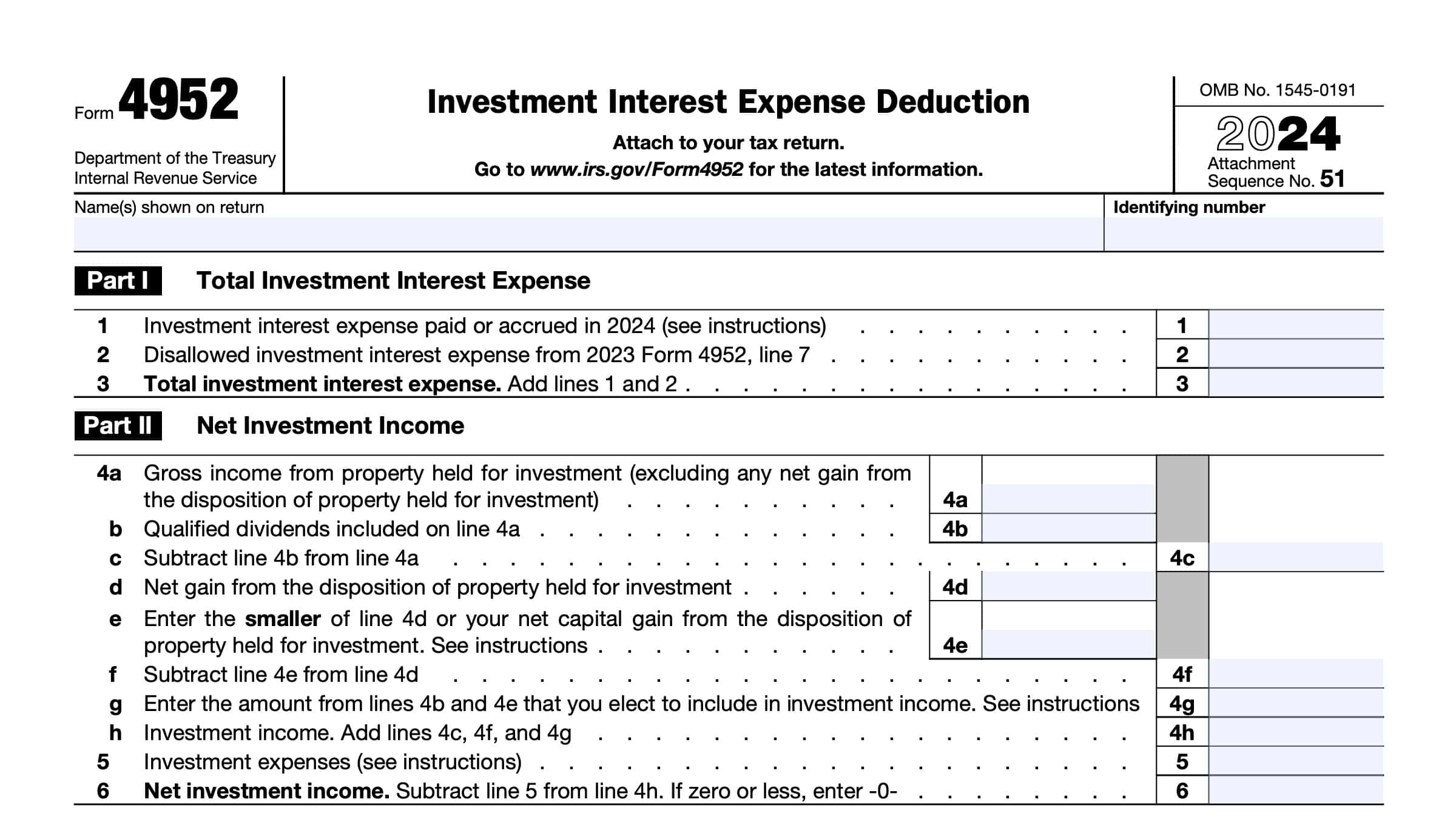Viewport: 1456px width, 819px height.
Task: Click the line 4f amount field
Action: pyautogui.click(x=1296, y=674)
